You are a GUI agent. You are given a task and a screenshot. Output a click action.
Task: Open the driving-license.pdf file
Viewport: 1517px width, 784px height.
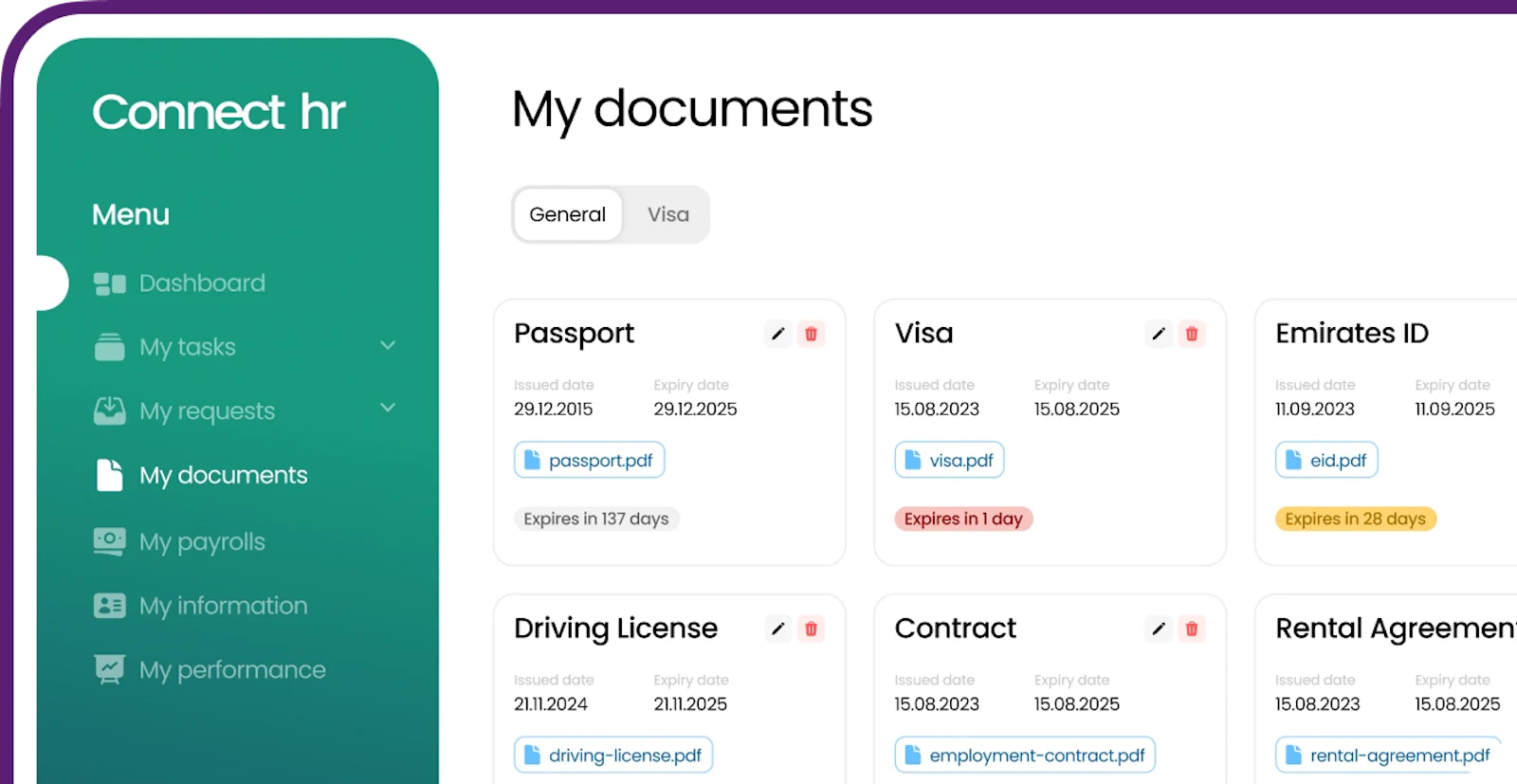(x=613, y=755)
